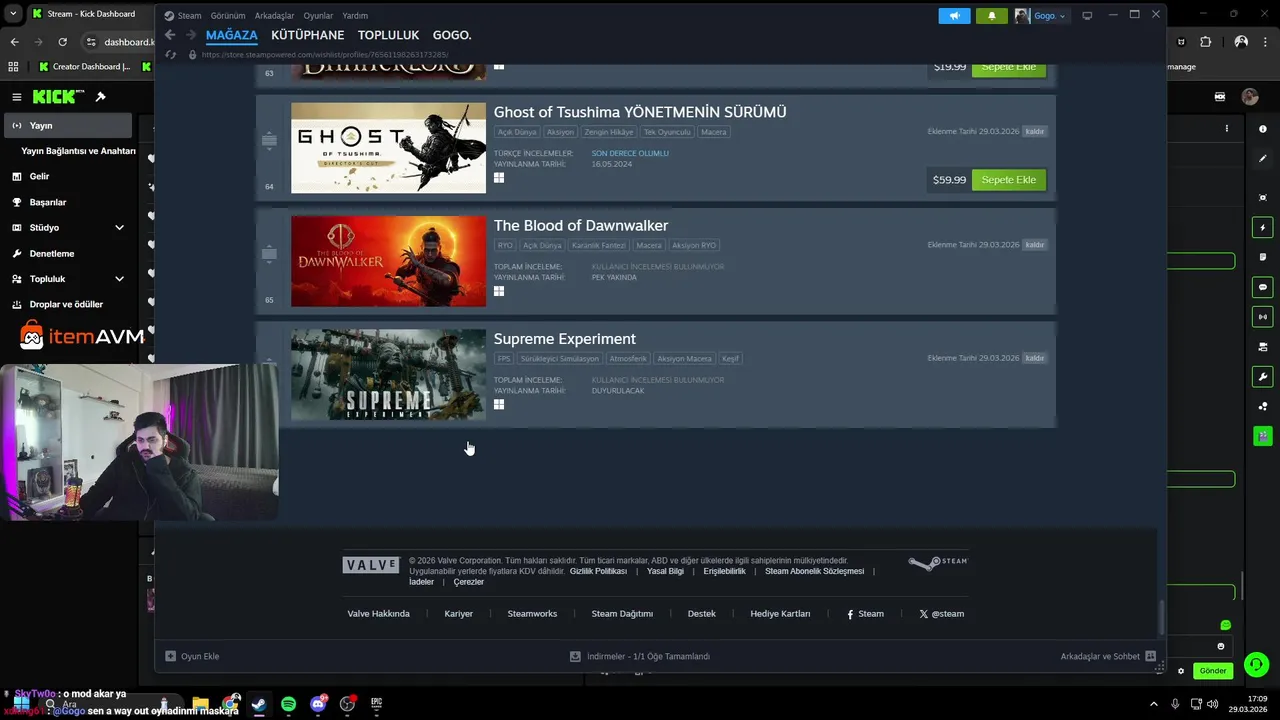The width and height of the screenshot is (1280, 720).
Task: Open Gogo account dropdown in Steam
Action: (1043, 16)
